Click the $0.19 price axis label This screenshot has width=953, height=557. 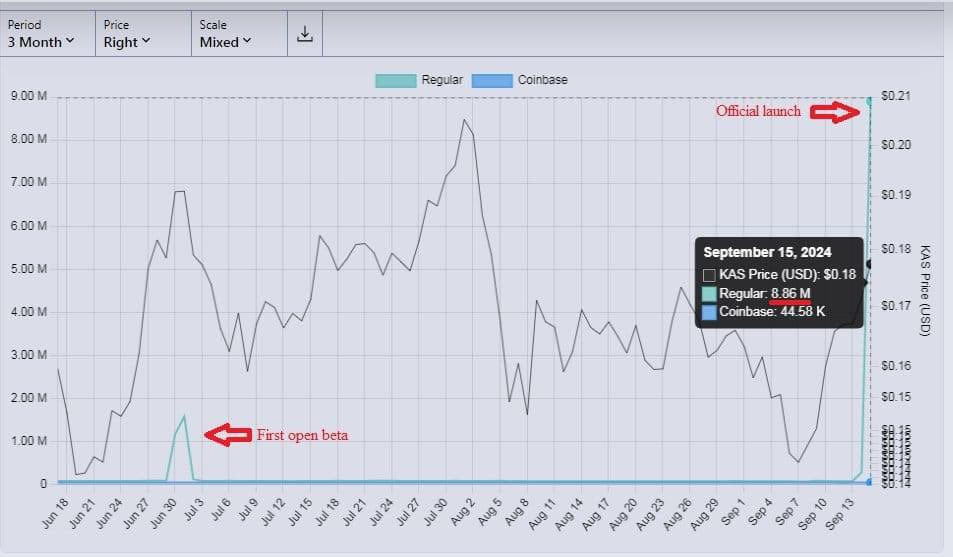(896, 195)
